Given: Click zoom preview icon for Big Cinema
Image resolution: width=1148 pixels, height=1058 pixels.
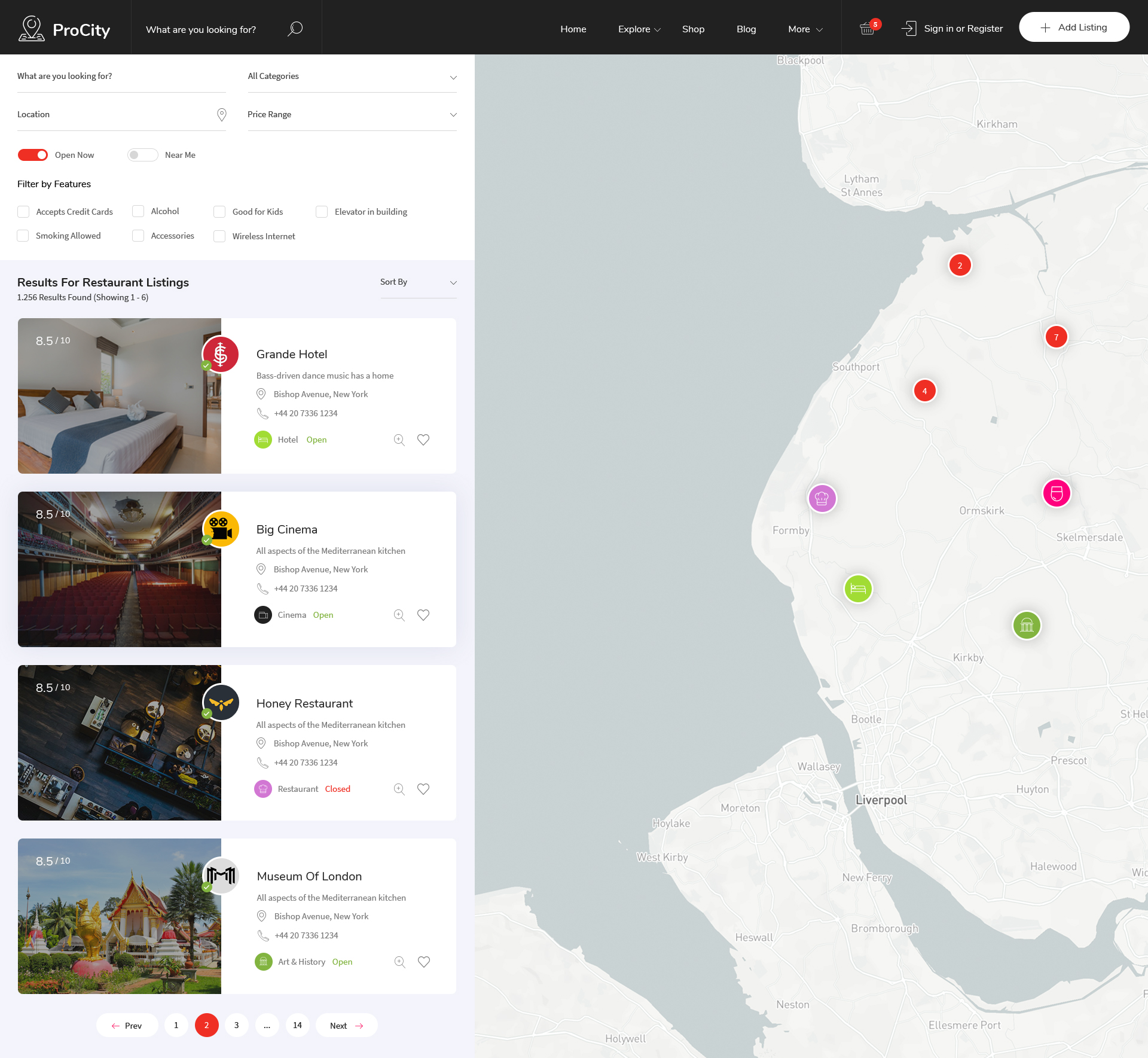Looking at the screenshot, I should pyautogui.click(x=399, y=615).
